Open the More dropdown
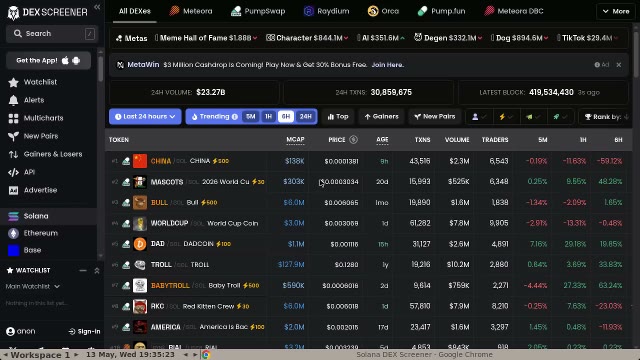The height and width of the screenshot is (360, 640). point(616,11)
